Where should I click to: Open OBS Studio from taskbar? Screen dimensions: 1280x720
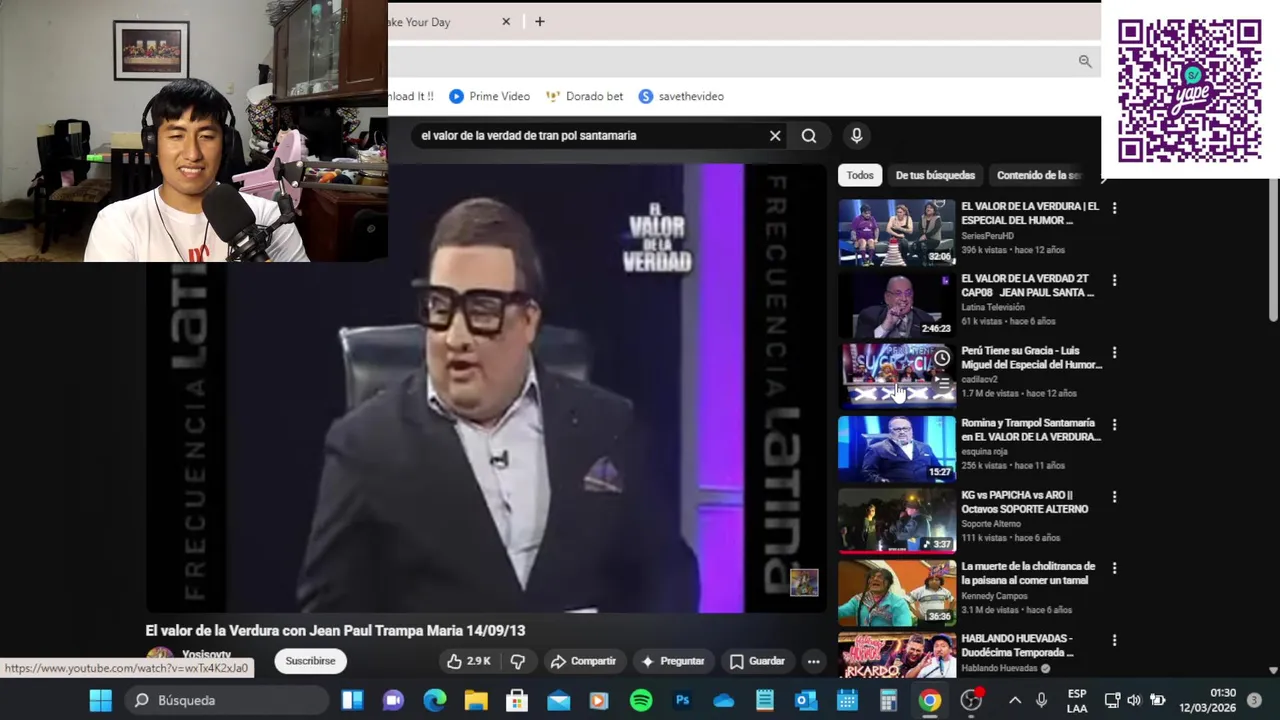pyautogui.click(x=971, y=701)
